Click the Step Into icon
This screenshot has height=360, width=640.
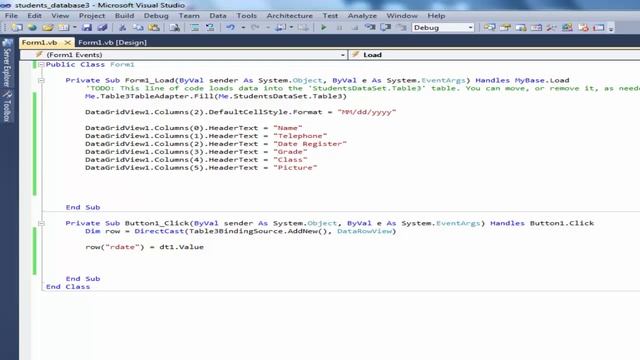coord(370,27)
